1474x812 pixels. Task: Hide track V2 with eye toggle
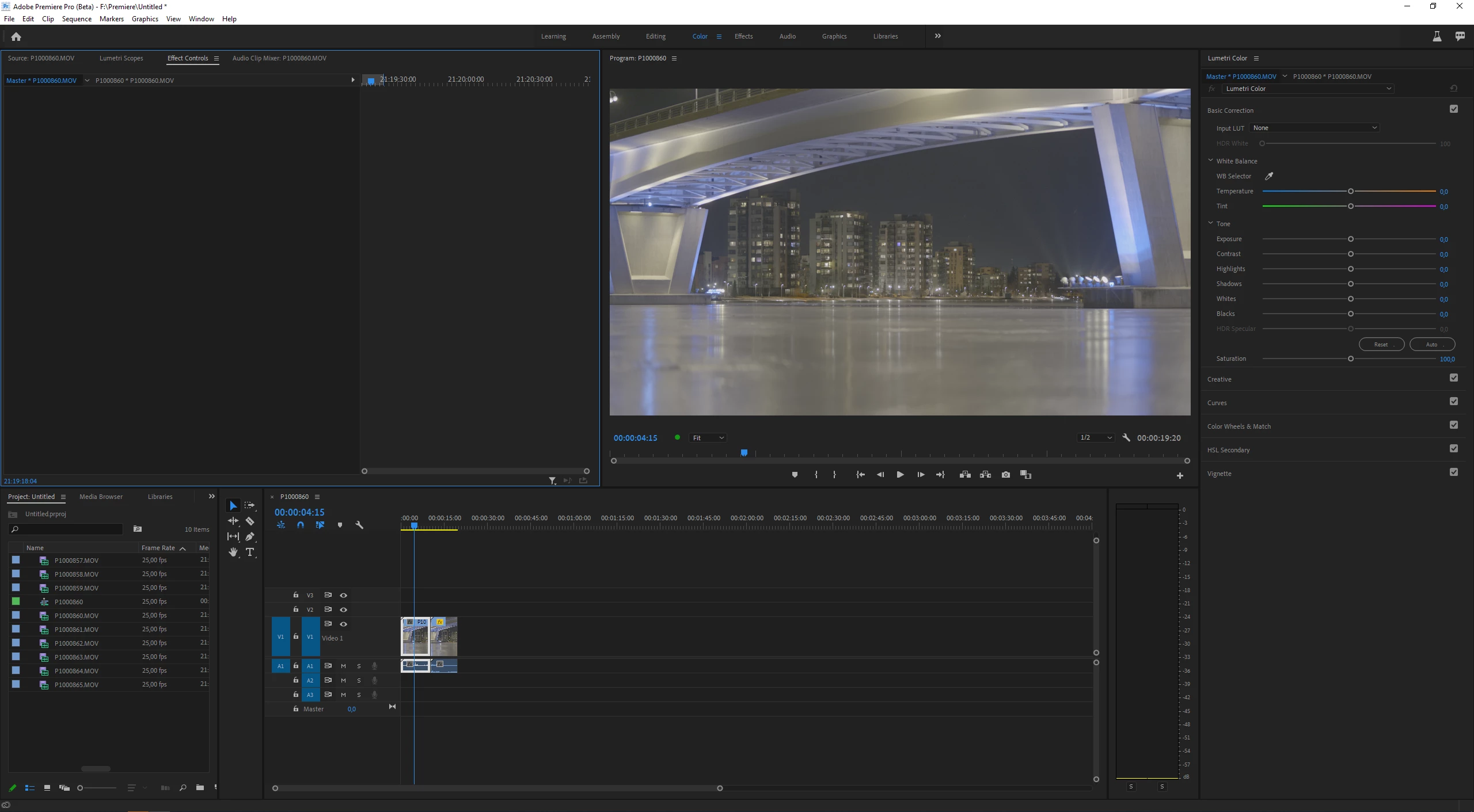(343, 609)
